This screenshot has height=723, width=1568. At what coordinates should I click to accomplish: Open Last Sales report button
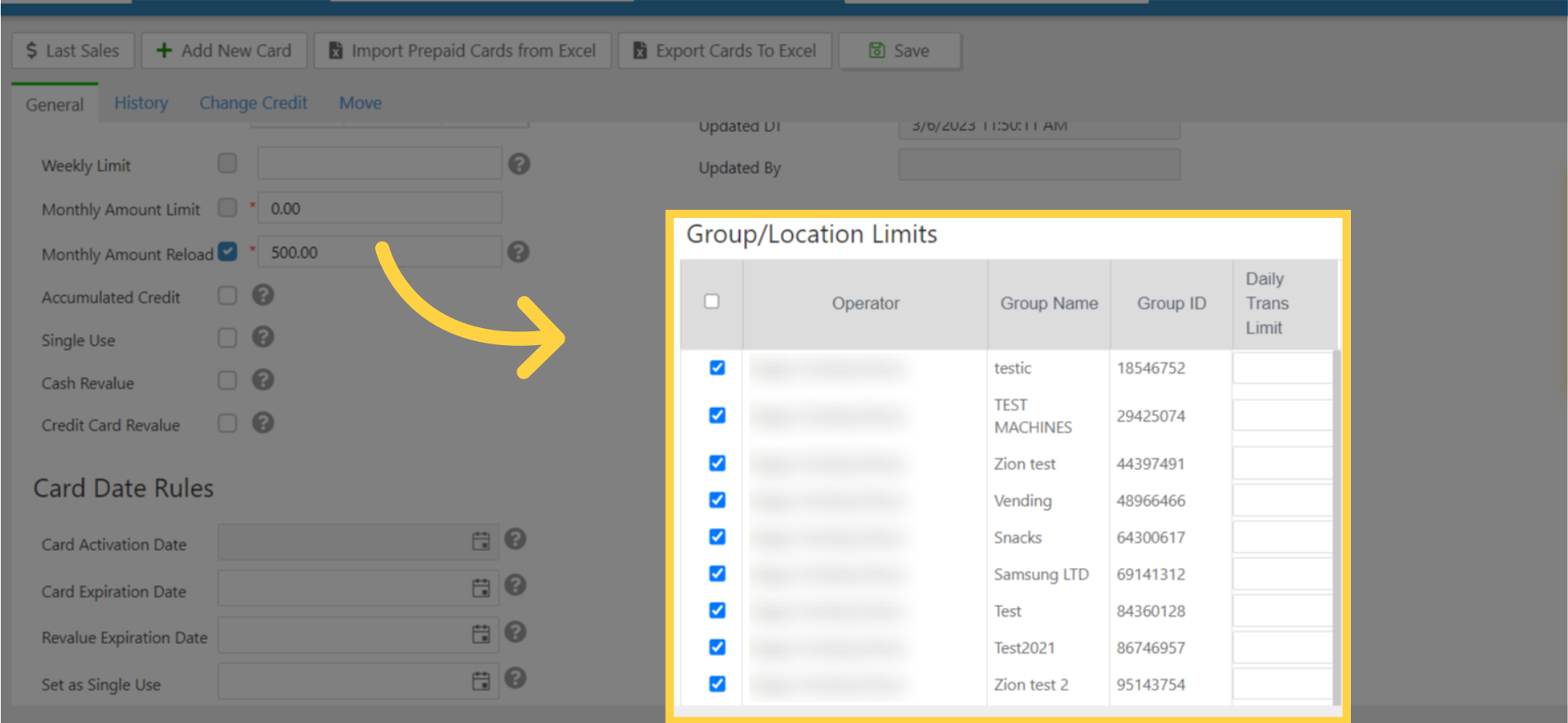72,51
